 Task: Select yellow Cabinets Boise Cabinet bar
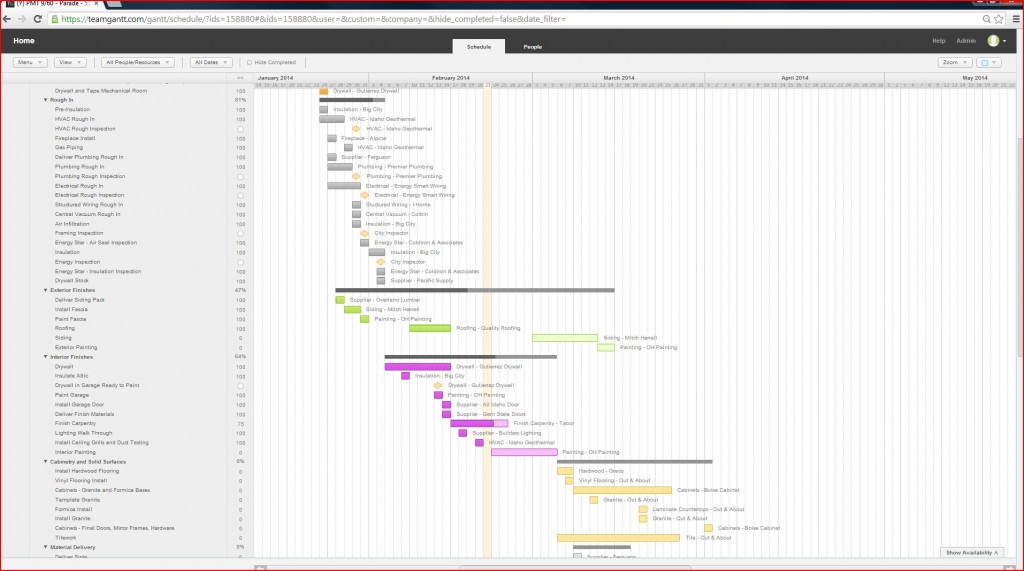622,490
